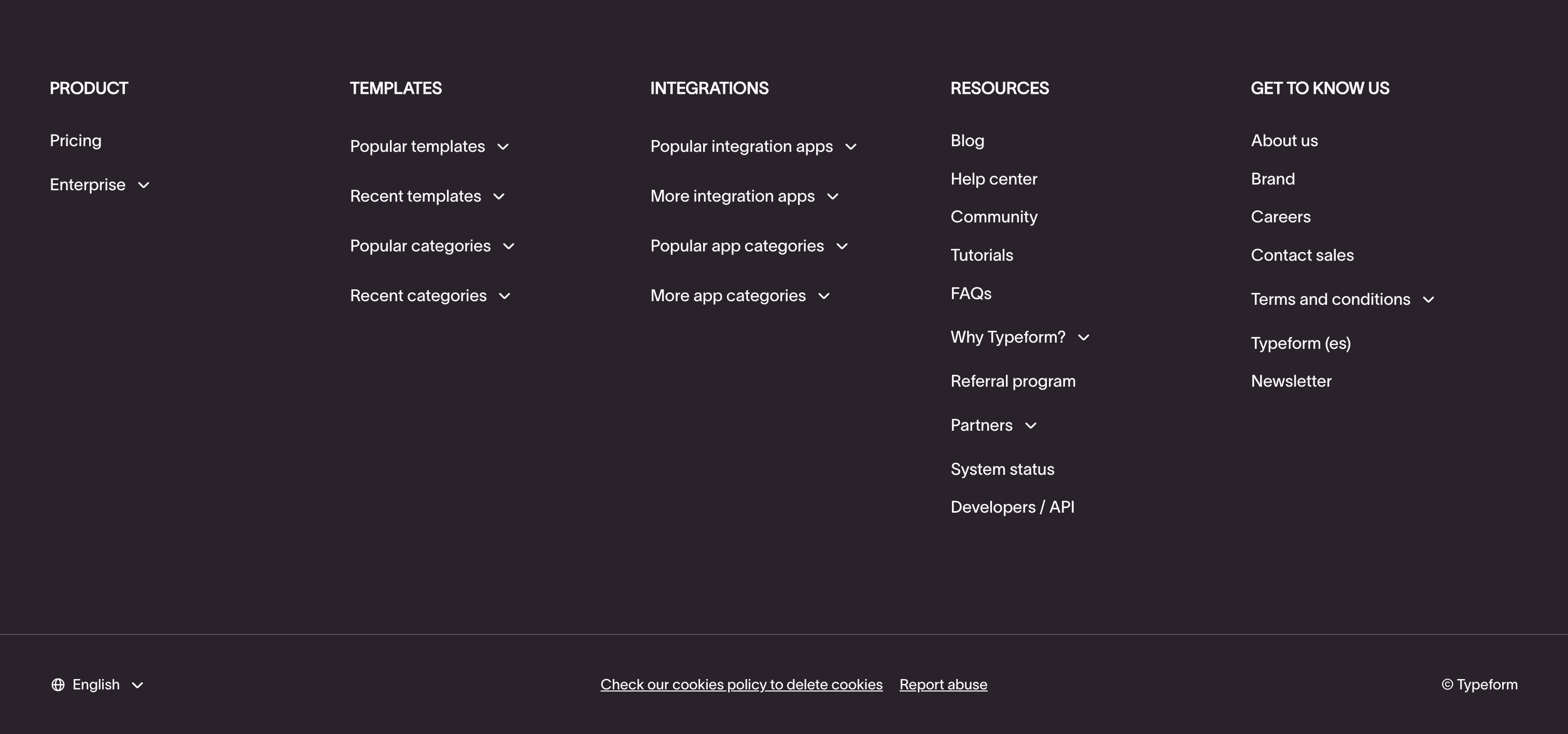Expand More integration apps section
The image size is (1568, 734).
(x=832, y=196)
